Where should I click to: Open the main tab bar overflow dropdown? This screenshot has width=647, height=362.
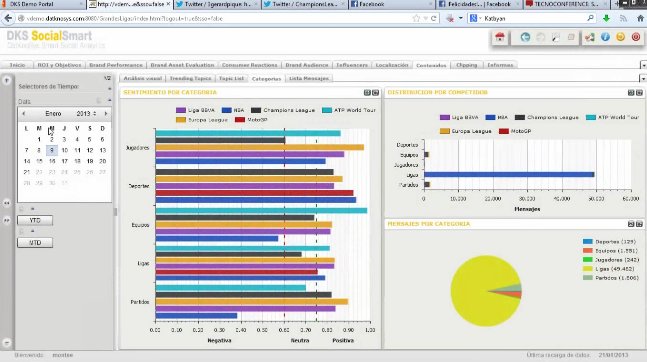643,65
